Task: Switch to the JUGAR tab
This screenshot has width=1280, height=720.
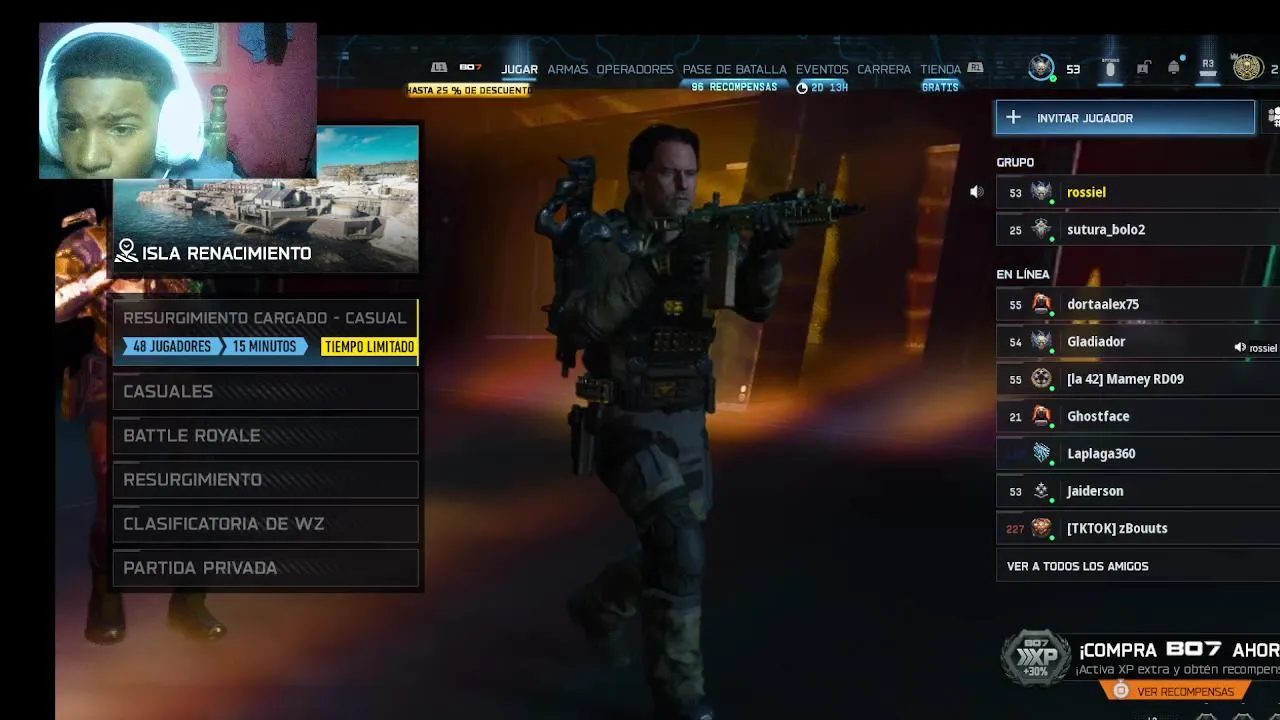Action: (x=520, y=69)
